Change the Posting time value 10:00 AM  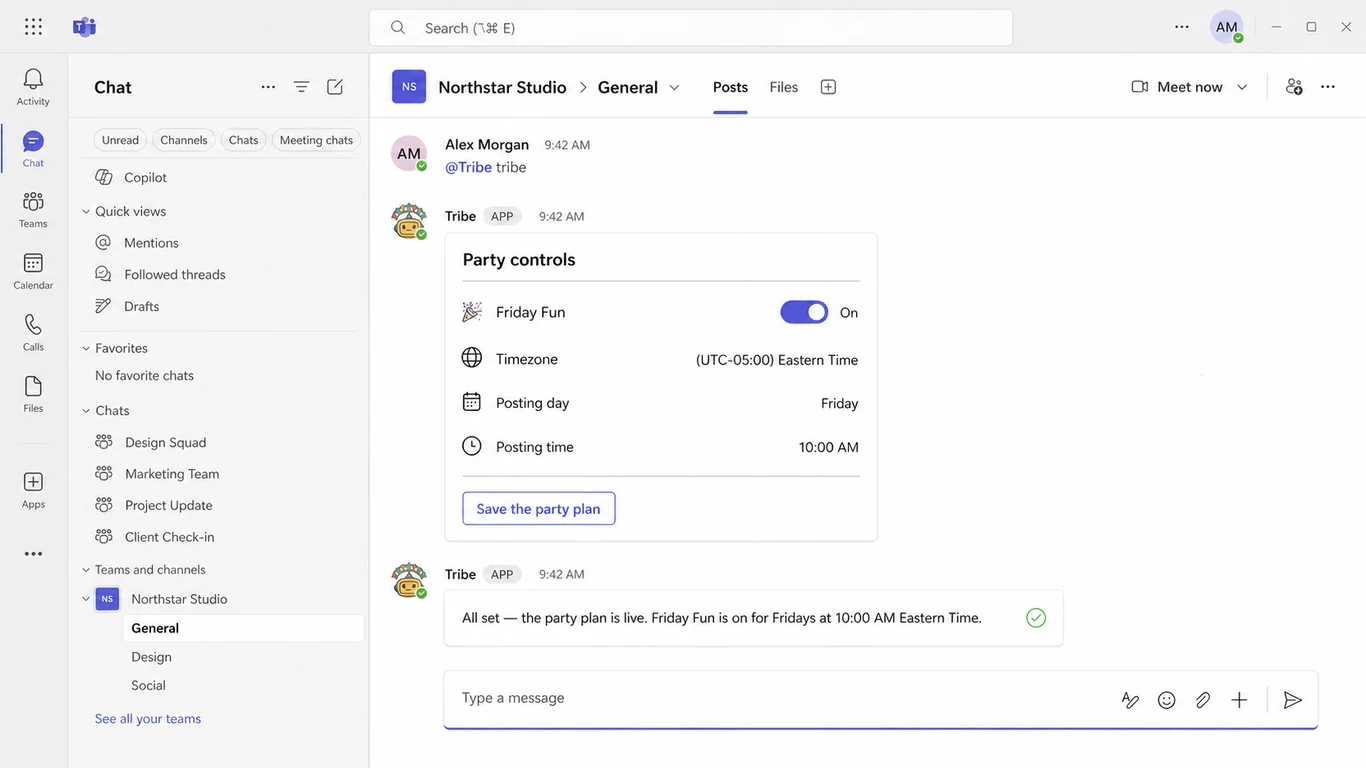[829, 447]
